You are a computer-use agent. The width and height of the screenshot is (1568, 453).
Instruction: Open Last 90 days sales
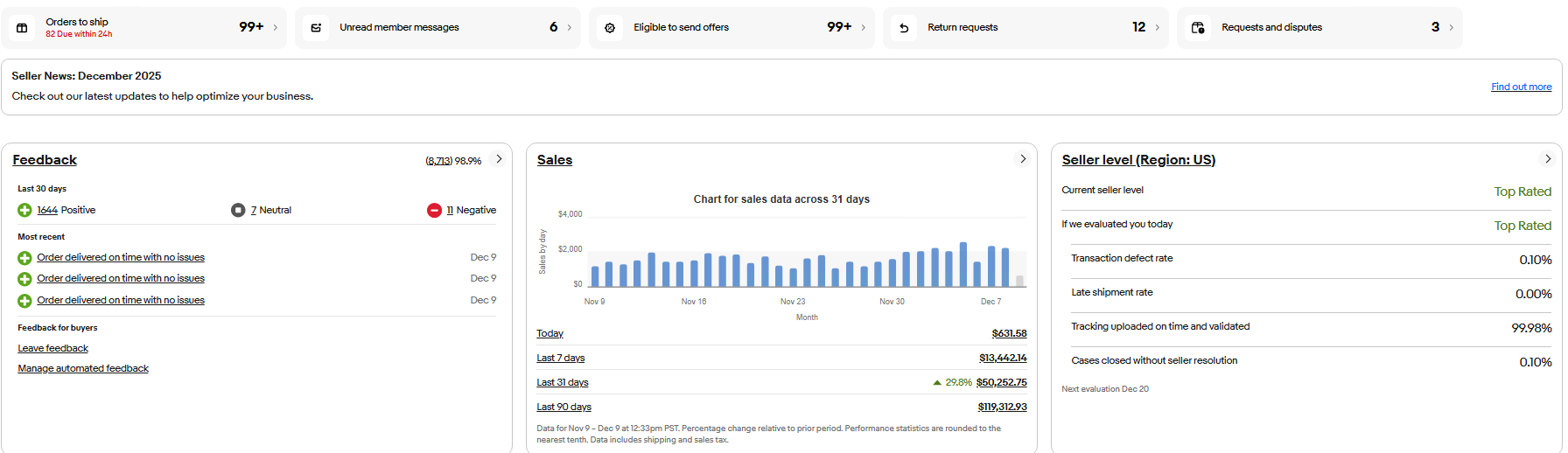[x=564, y=407]
